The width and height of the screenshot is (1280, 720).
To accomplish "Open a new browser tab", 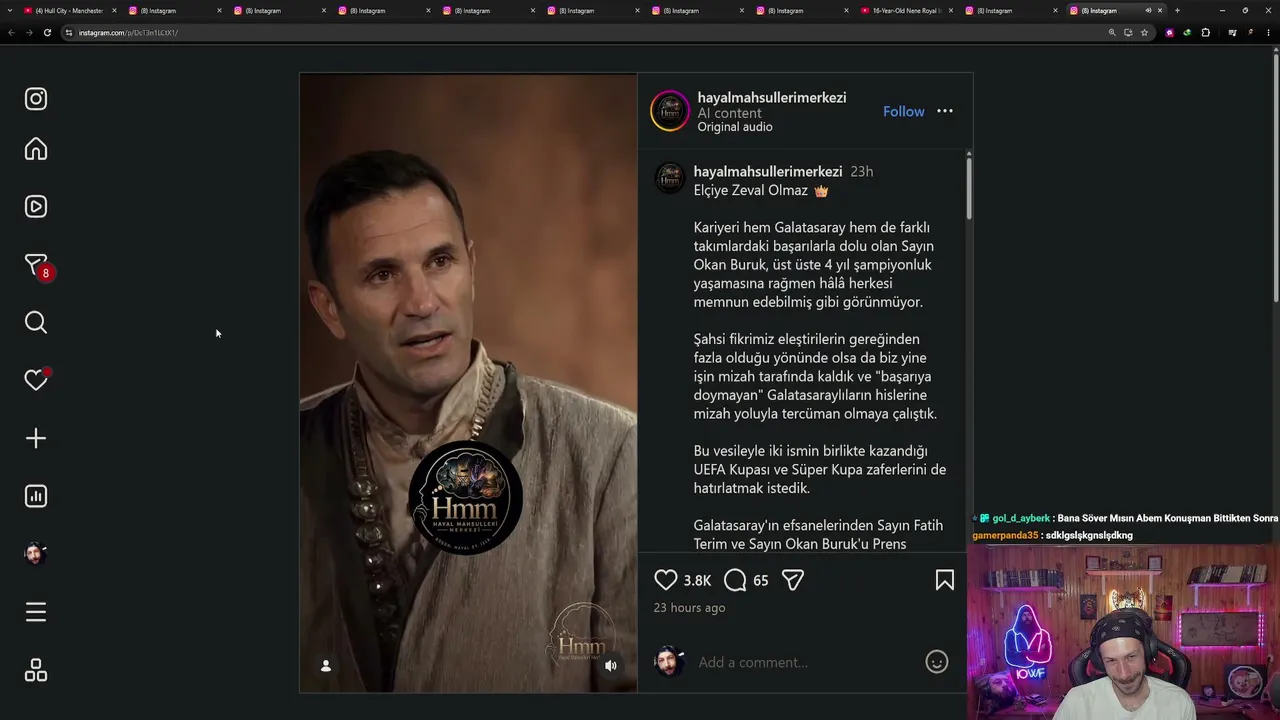I will pos(1177,10).
